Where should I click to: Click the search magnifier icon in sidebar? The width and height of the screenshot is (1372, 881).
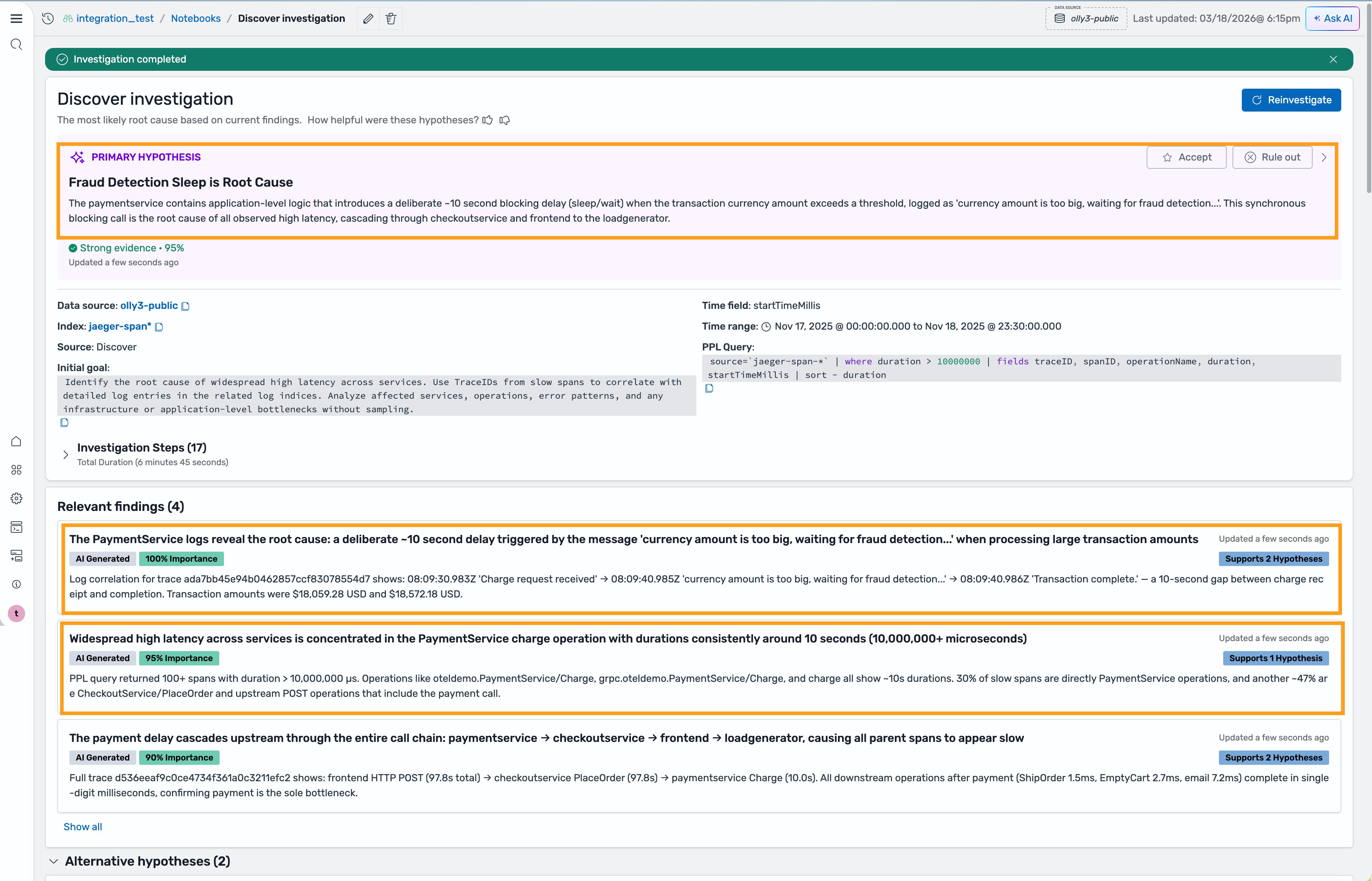pyautogui.click(x=16, y=45)
